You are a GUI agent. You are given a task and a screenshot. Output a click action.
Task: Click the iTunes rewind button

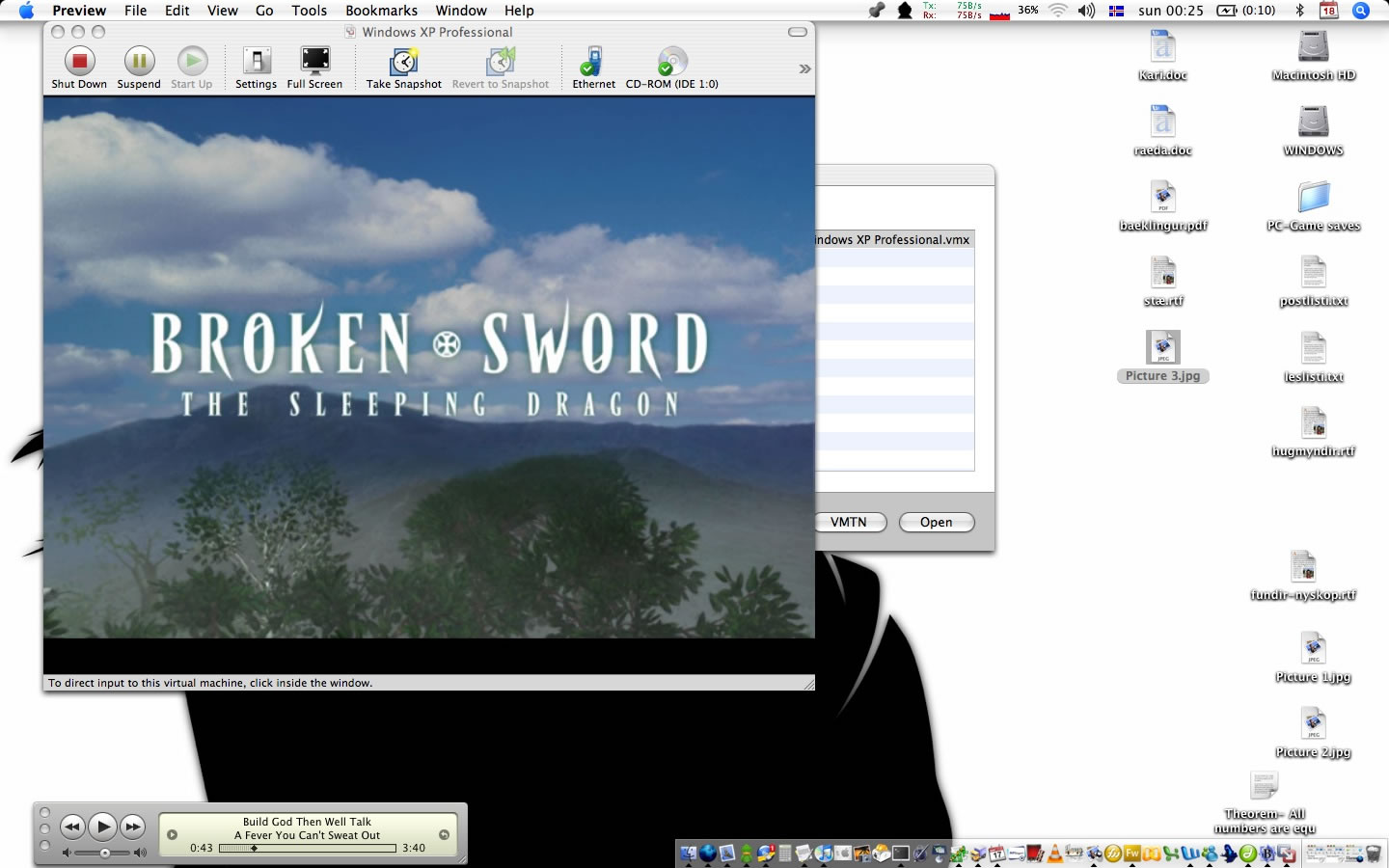click(72, 827)
